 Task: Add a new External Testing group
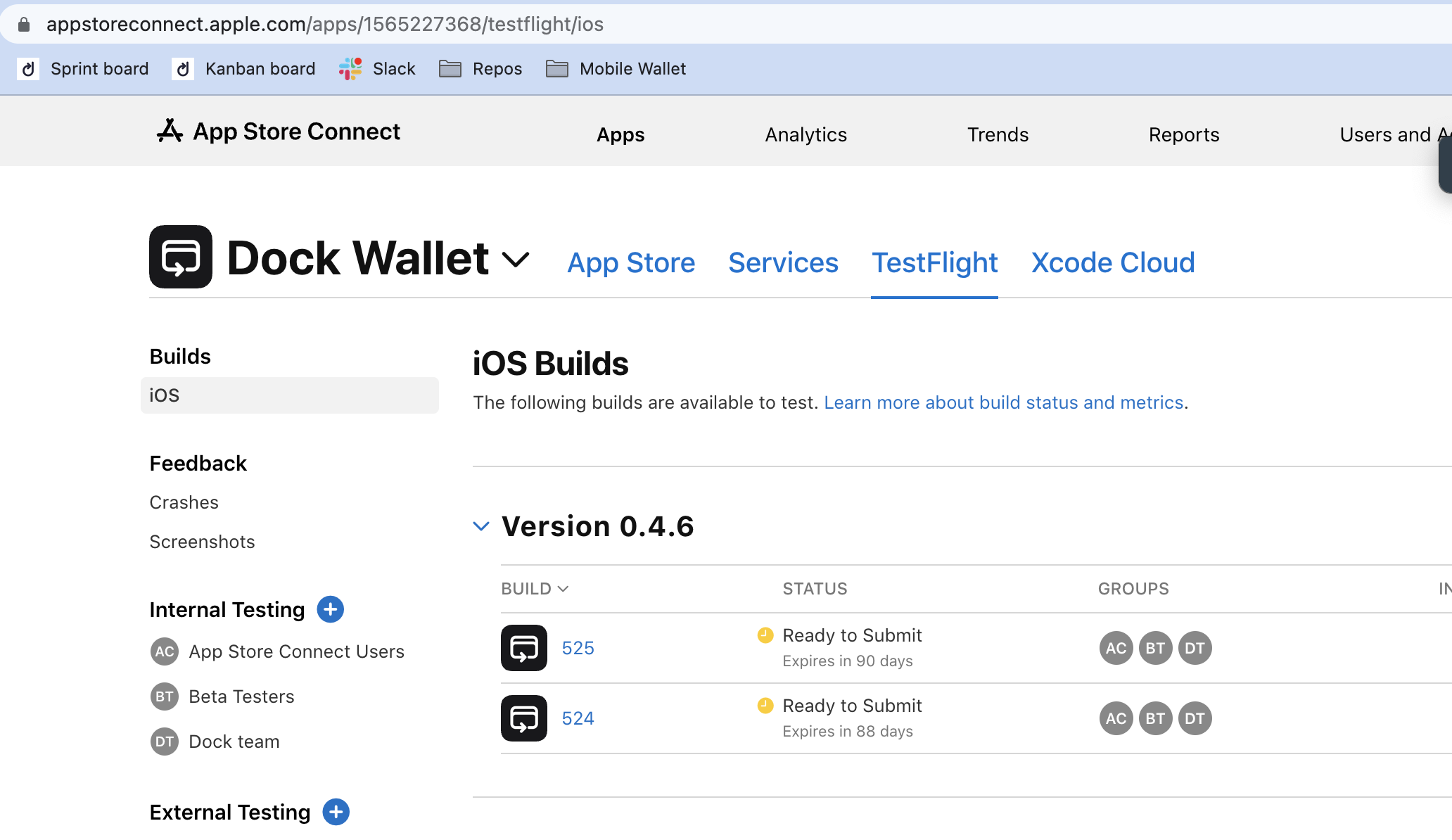click(x=336, y=812)
